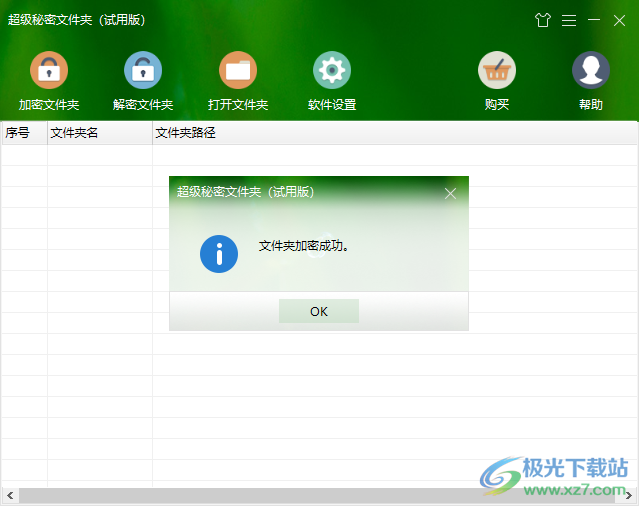Open the 帮助 user icon
This screenshot has height=506, width=639.
point(591,70)
